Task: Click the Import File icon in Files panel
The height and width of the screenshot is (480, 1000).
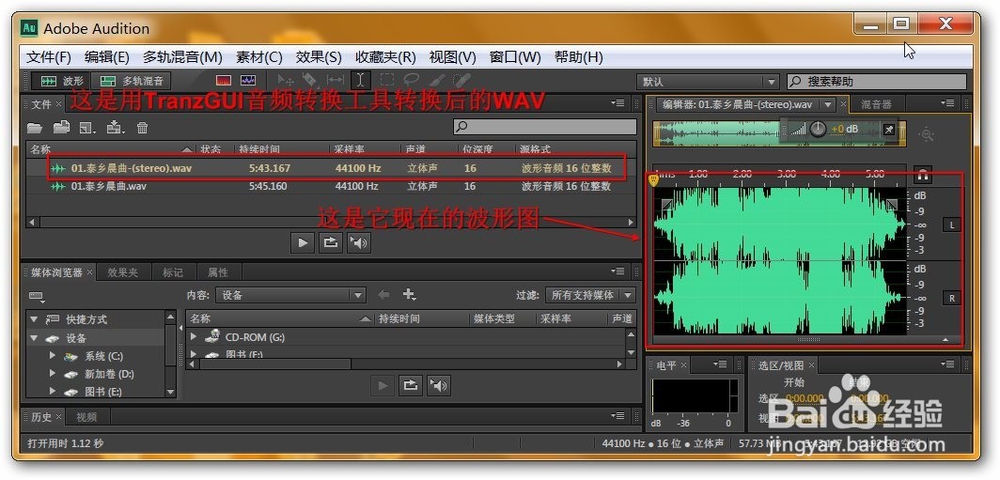Action: 61,127
